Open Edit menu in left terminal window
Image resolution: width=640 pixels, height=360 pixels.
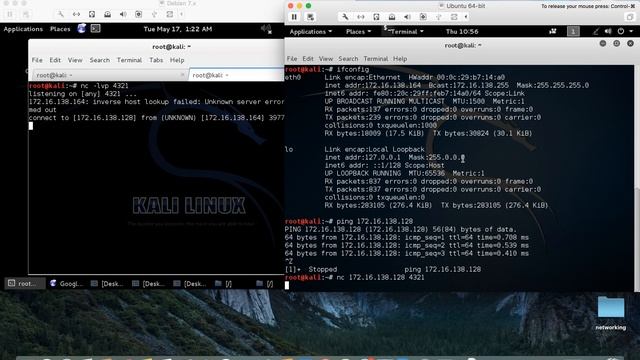click(55, 60)
